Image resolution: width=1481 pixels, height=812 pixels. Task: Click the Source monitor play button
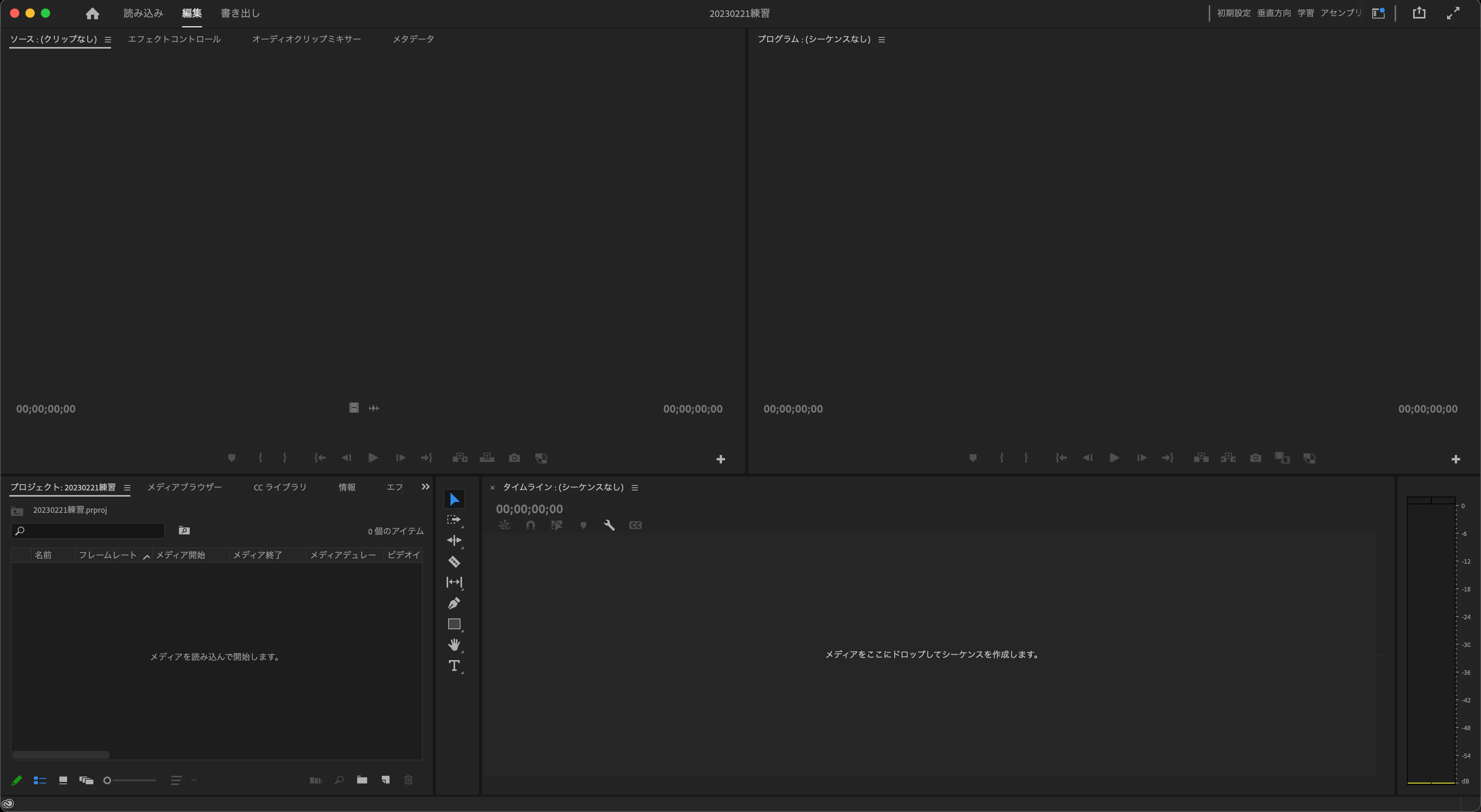373,458
